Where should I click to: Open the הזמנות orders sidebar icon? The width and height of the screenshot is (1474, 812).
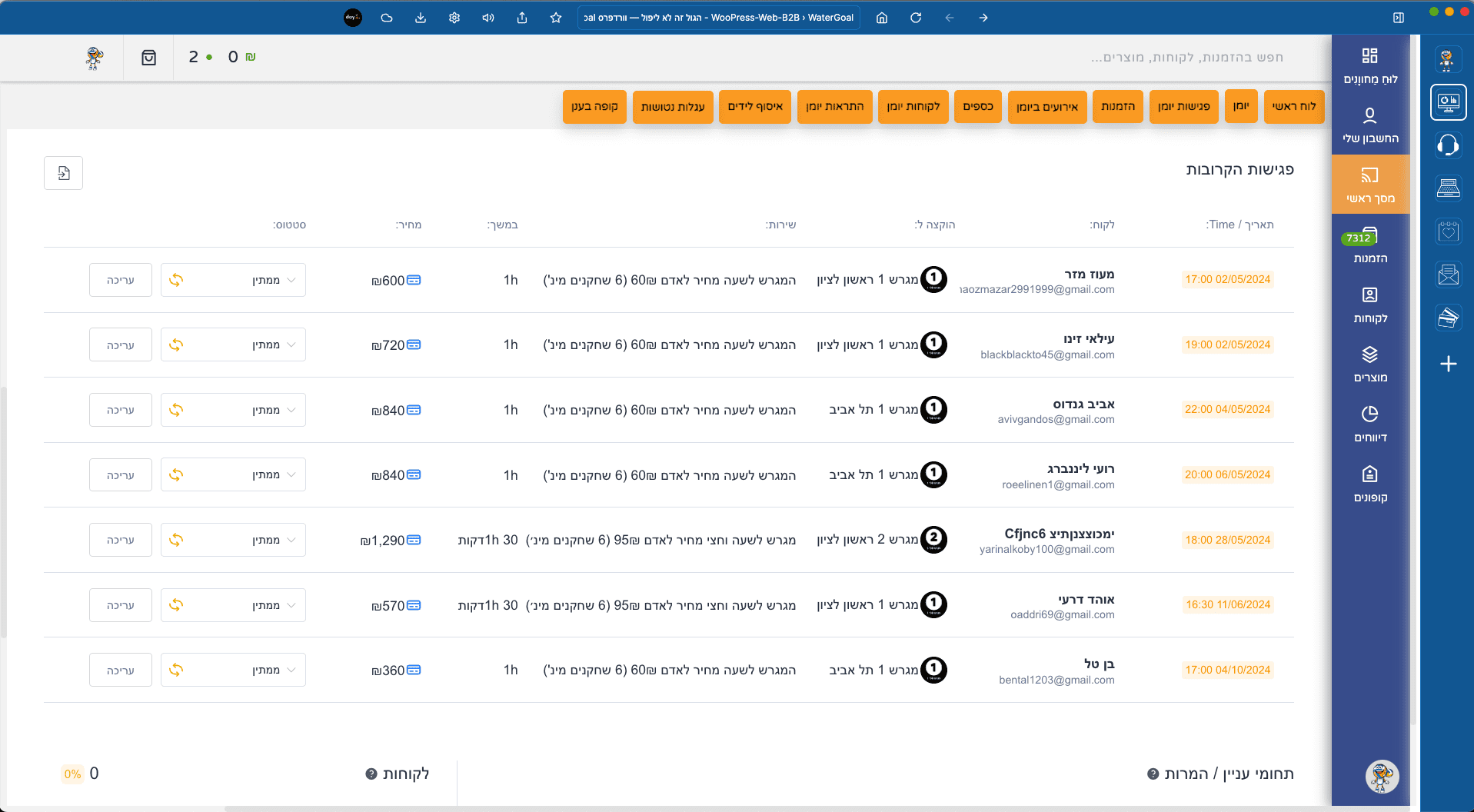click(x=1370, y=245)
